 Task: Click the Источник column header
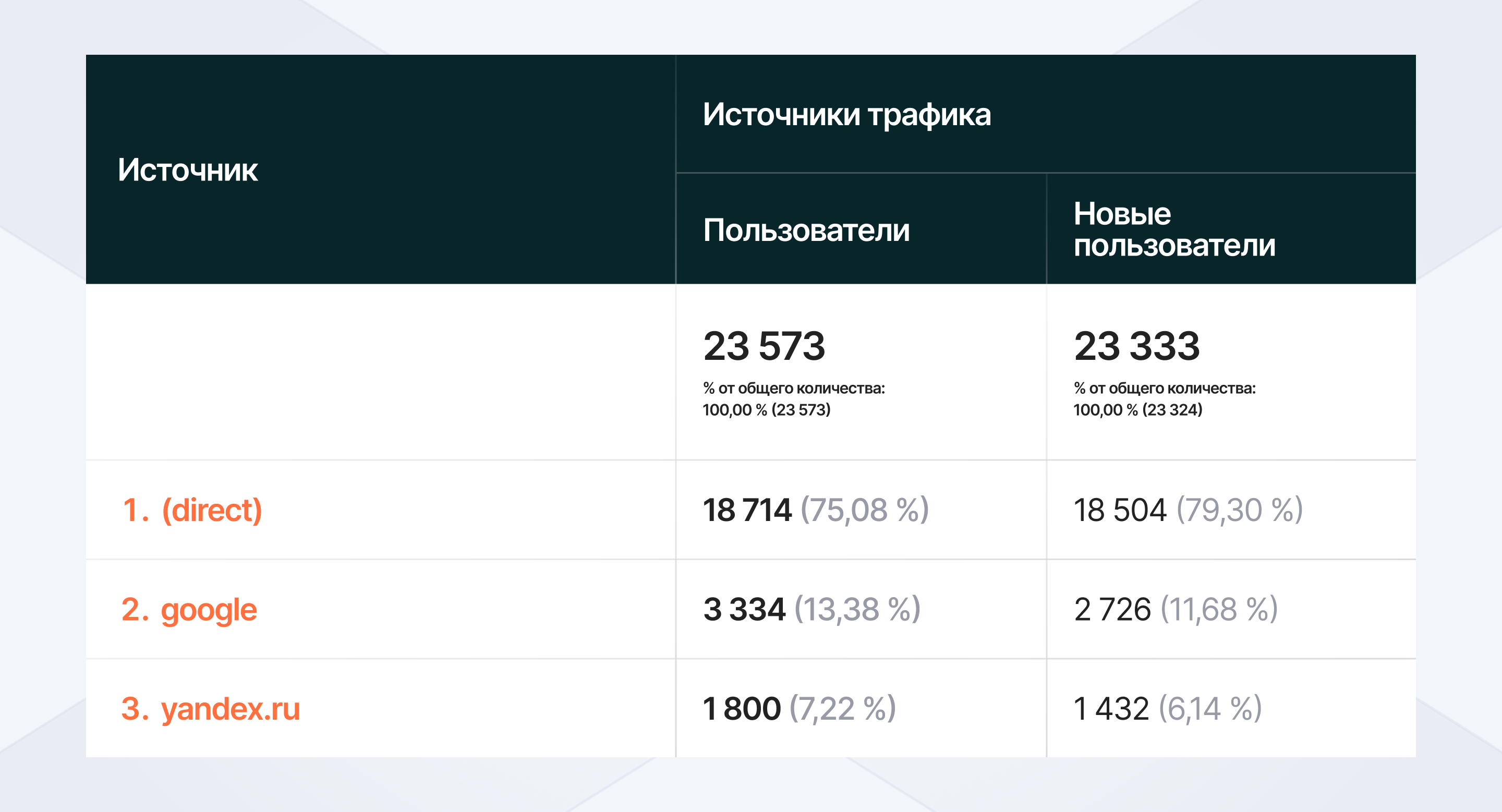pos(188,170)
